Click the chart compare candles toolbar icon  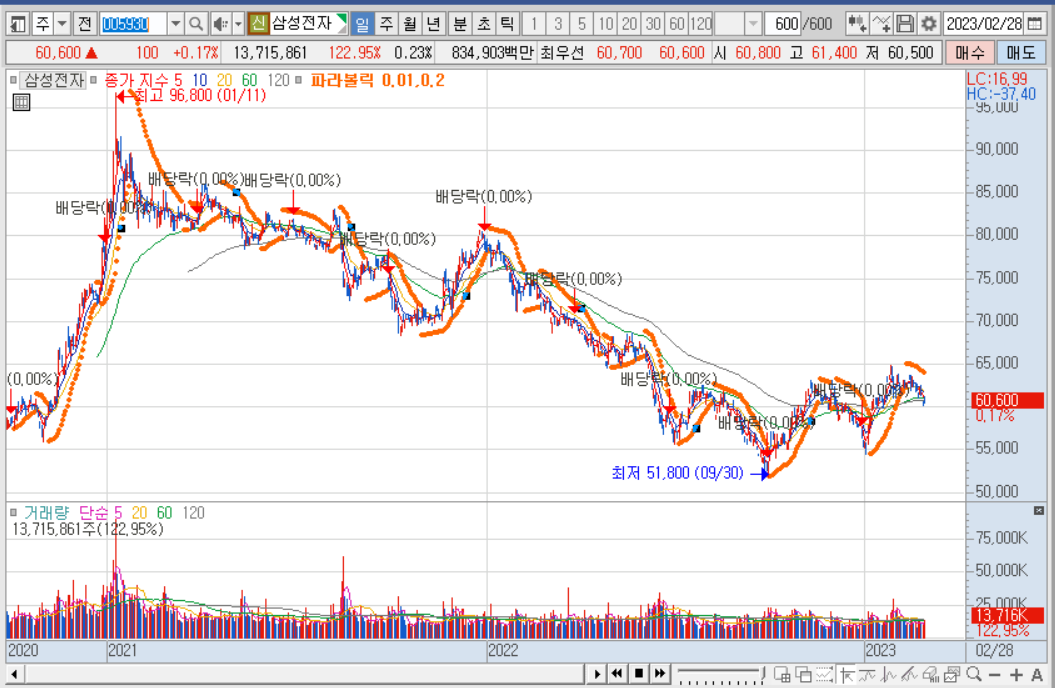click(857, 24)
